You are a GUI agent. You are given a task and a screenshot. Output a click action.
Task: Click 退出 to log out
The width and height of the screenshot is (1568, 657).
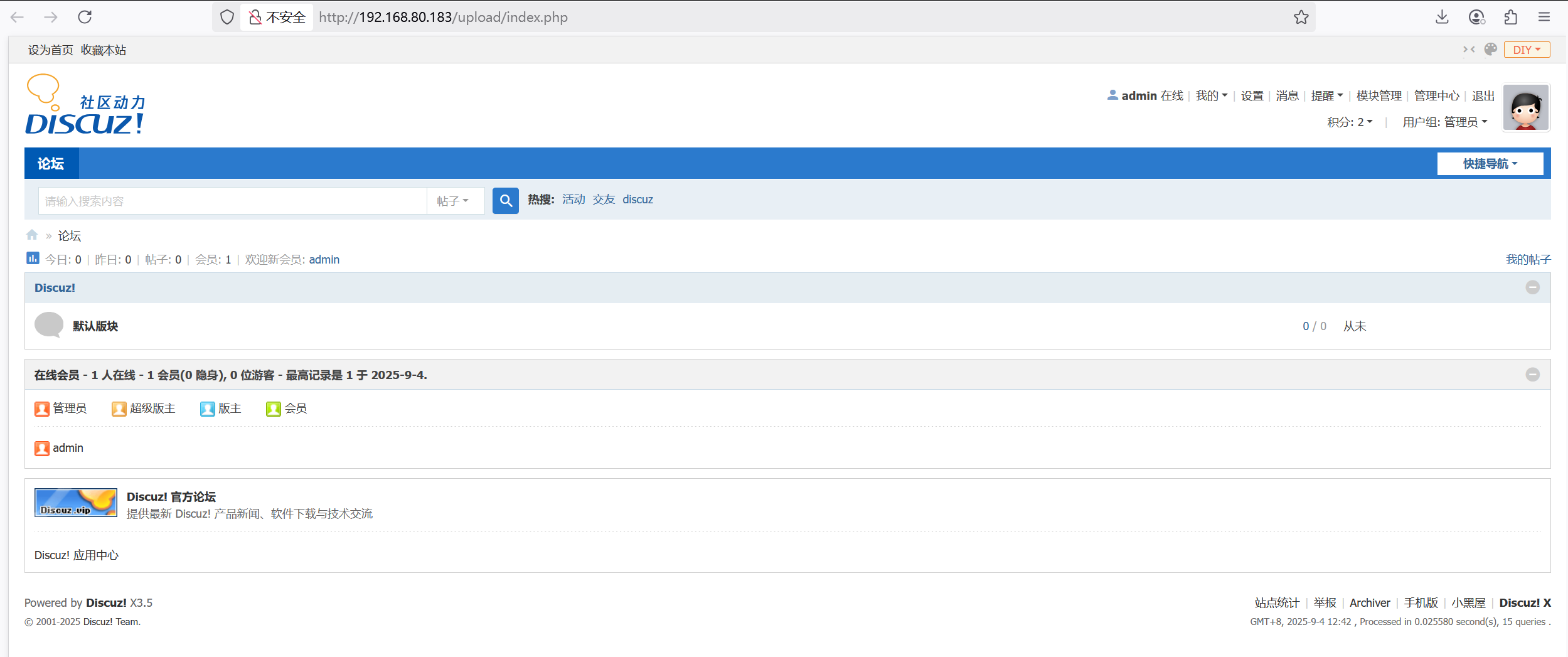point(1483,95)
